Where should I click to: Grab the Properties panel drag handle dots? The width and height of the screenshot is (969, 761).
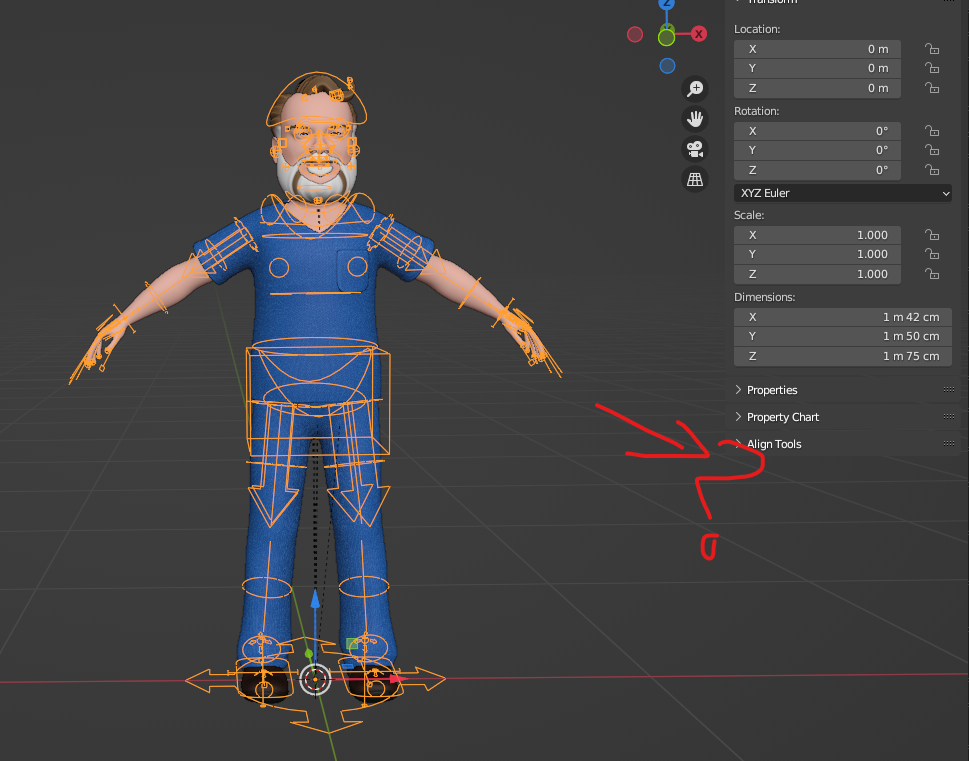tap(949, 389)
